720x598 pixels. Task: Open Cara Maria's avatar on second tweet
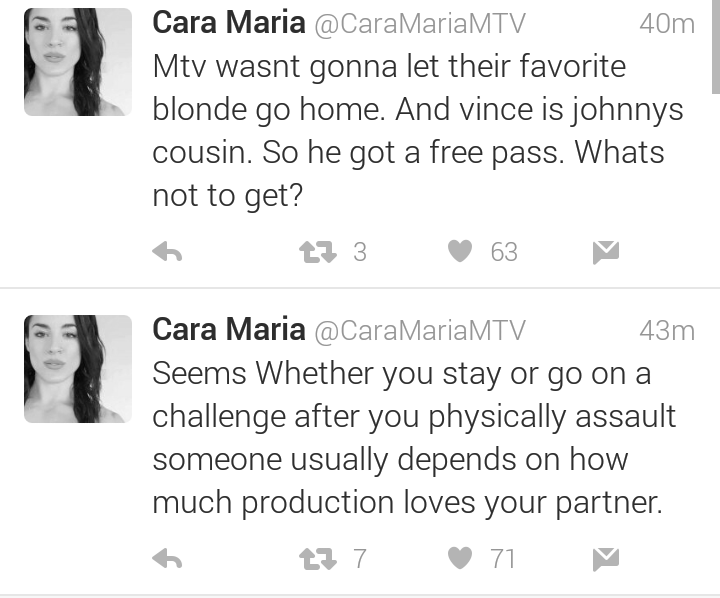click(x=78, y=369)
